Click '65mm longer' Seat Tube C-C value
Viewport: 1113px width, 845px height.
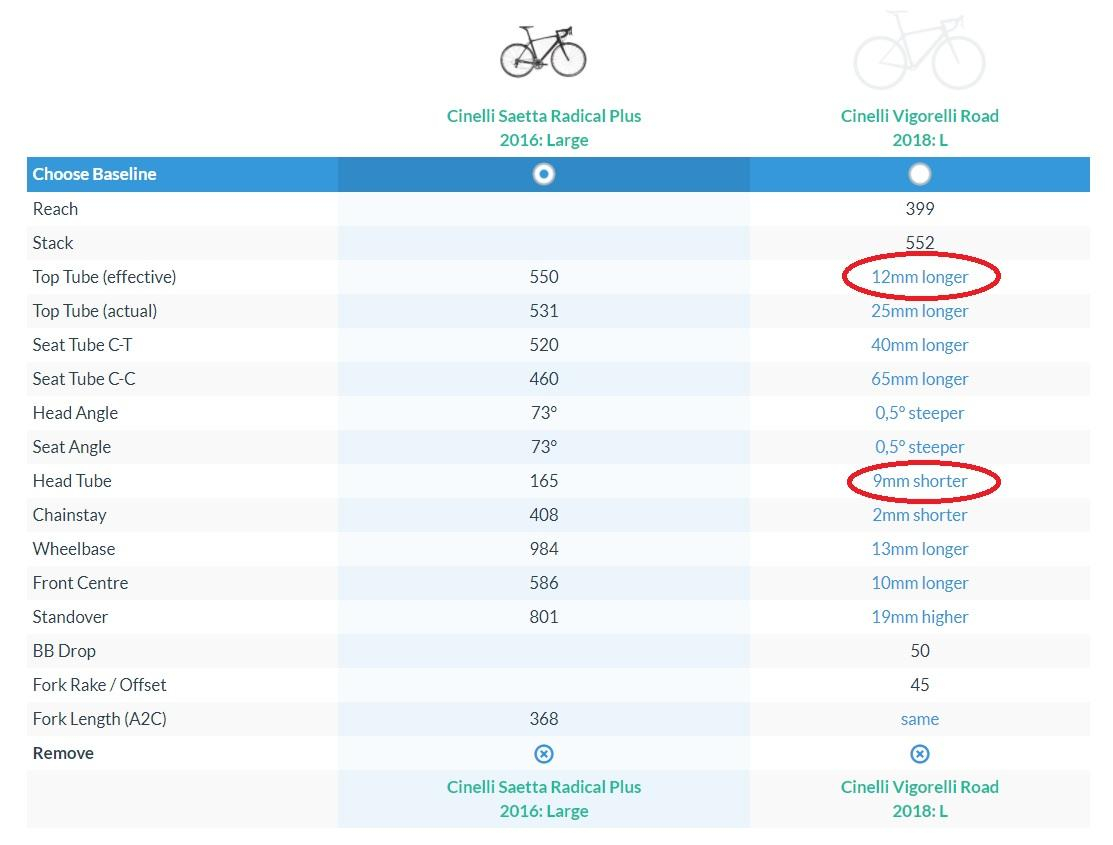919,379
